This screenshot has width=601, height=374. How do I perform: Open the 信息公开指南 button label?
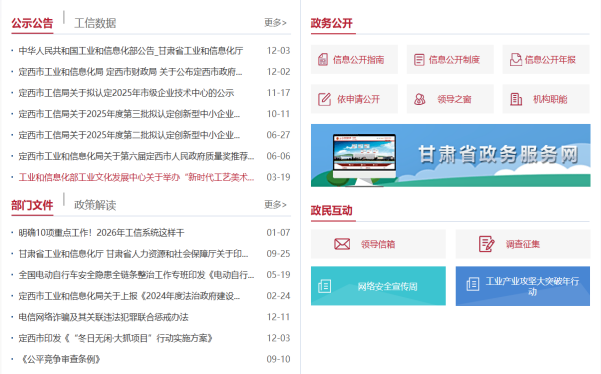click(x=358, y=60)
